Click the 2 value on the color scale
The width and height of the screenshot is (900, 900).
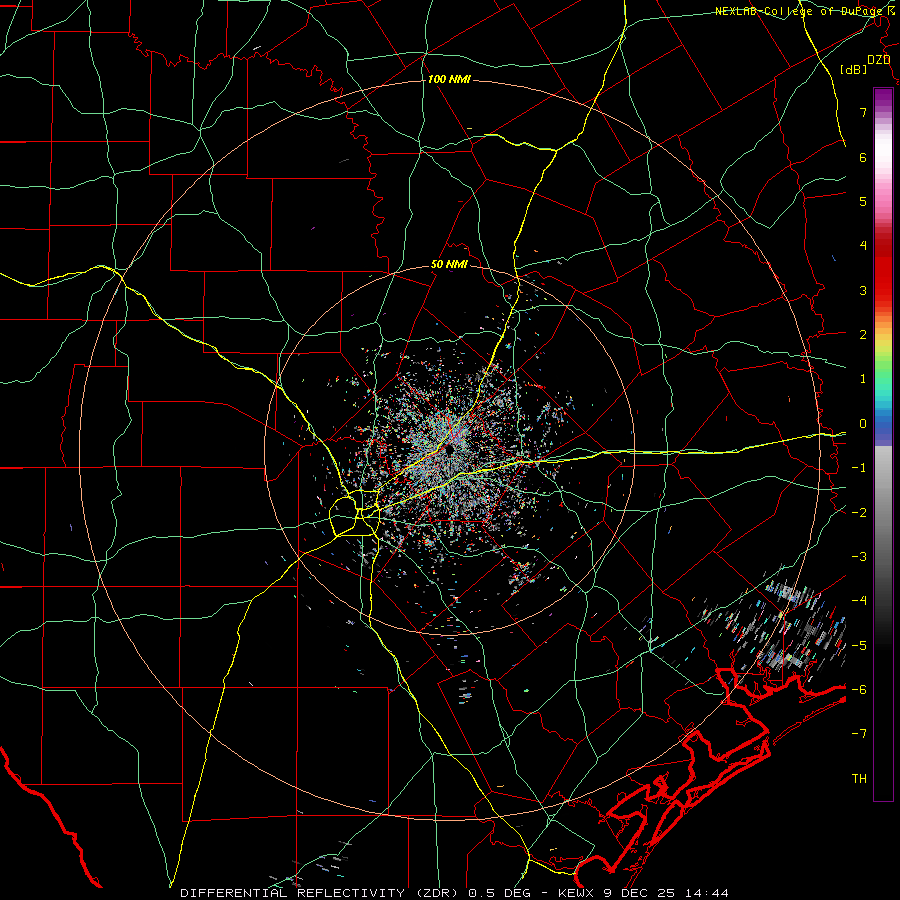coord(863,335)
